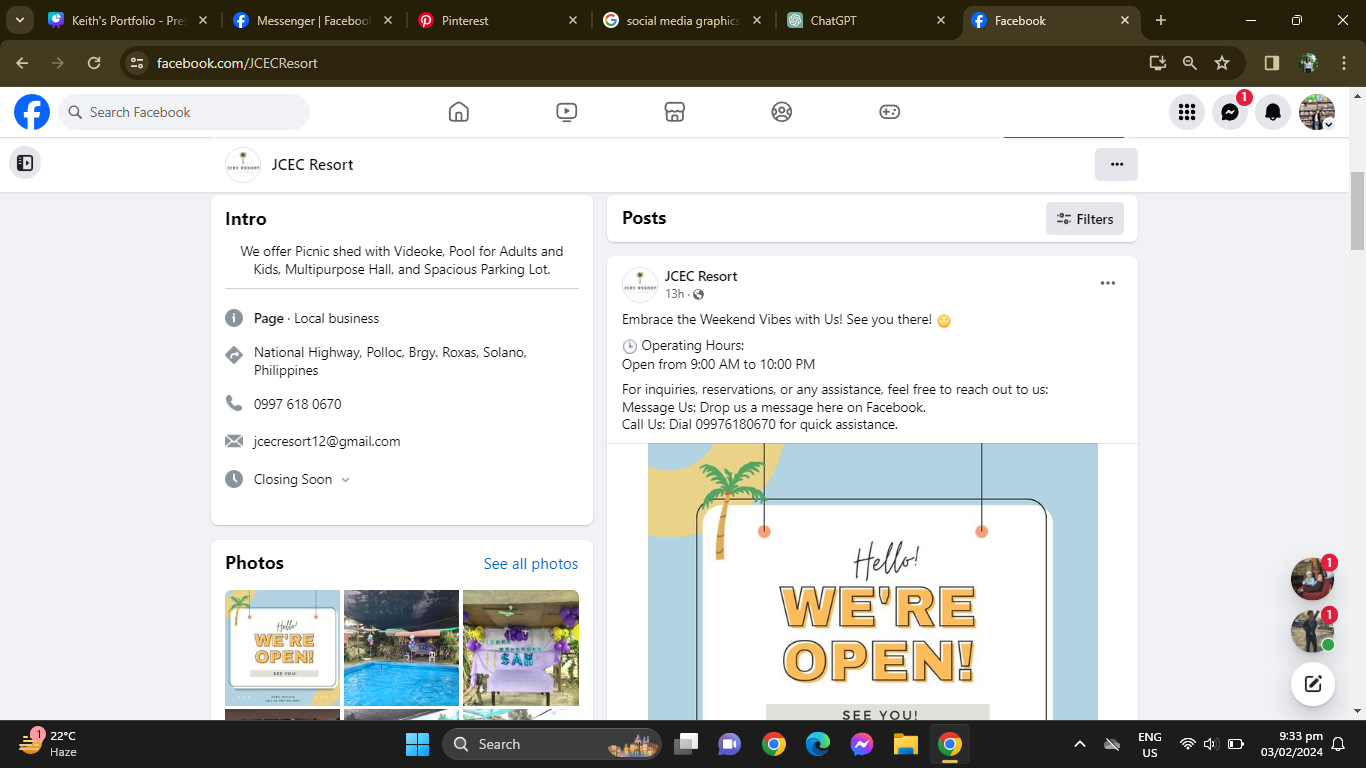The width and height of the screenshot is (1366, 768).
Task: Open Task View on the taskbar
Action: (686, 744)
